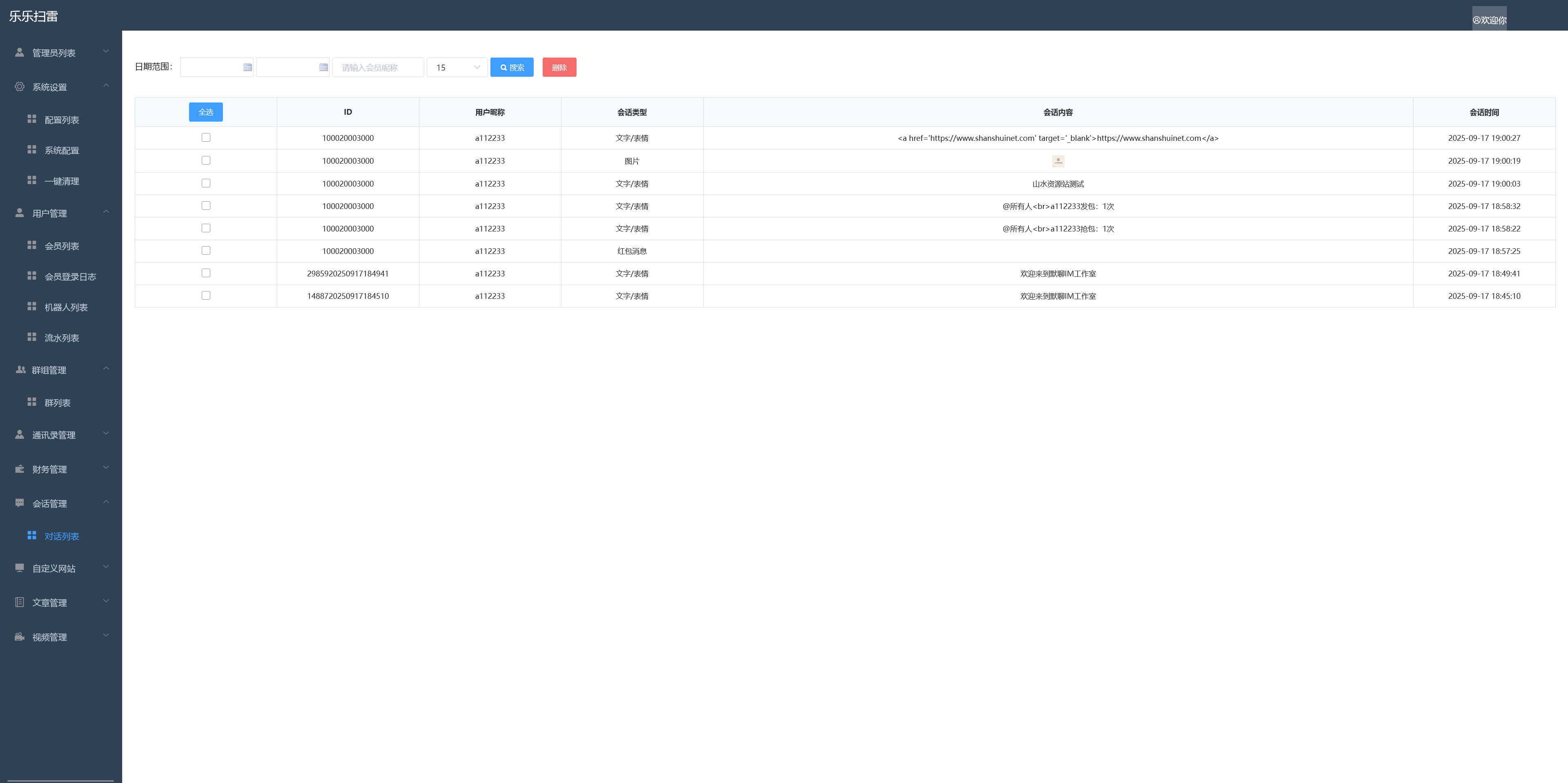This screenshot has width=1568, height=783.
Task: Click the 请输入会员昵称 nickname field
Action: 378,67
